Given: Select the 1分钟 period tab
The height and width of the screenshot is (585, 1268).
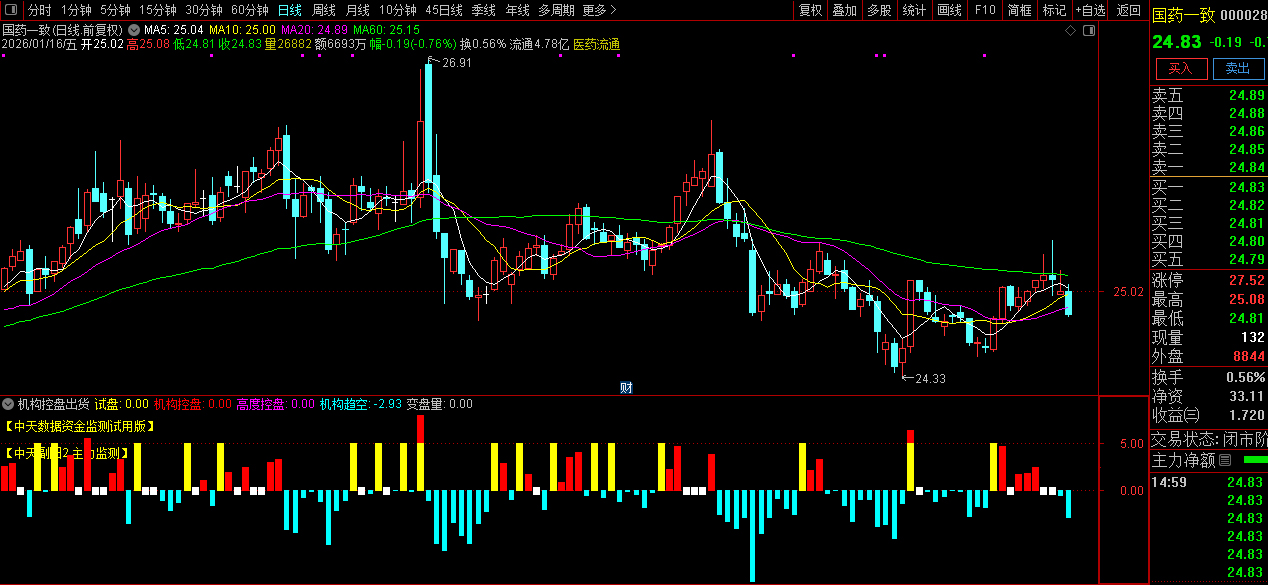Looking at the screenshot, I should point(76,10).
